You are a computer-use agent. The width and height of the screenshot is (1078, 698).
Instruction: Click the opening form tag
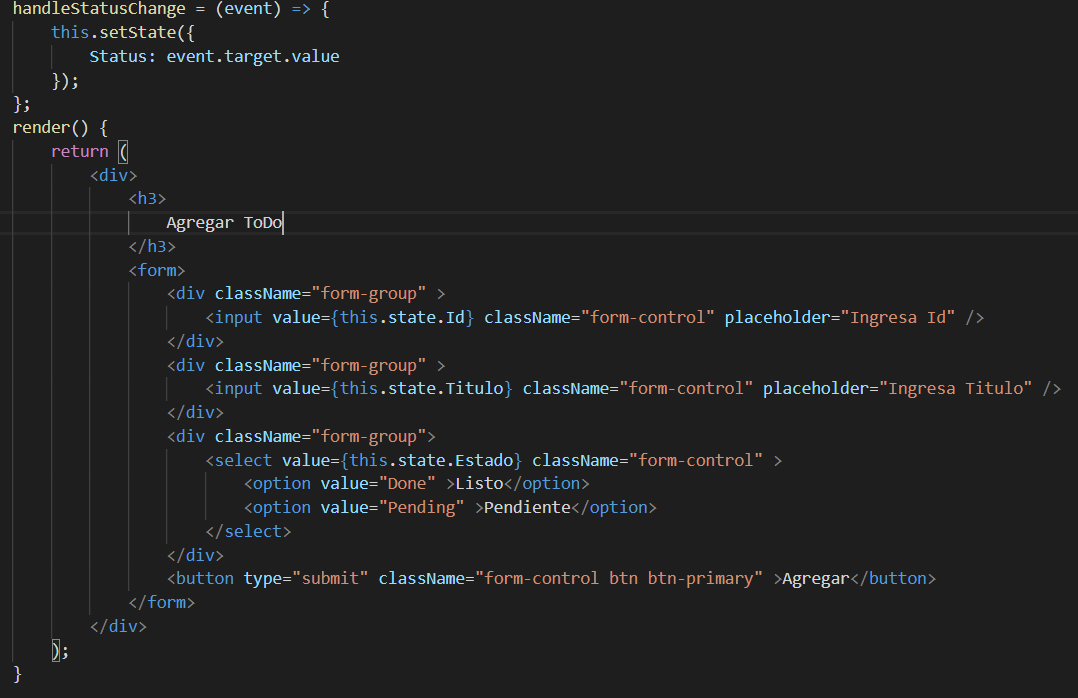coord(156,270)
